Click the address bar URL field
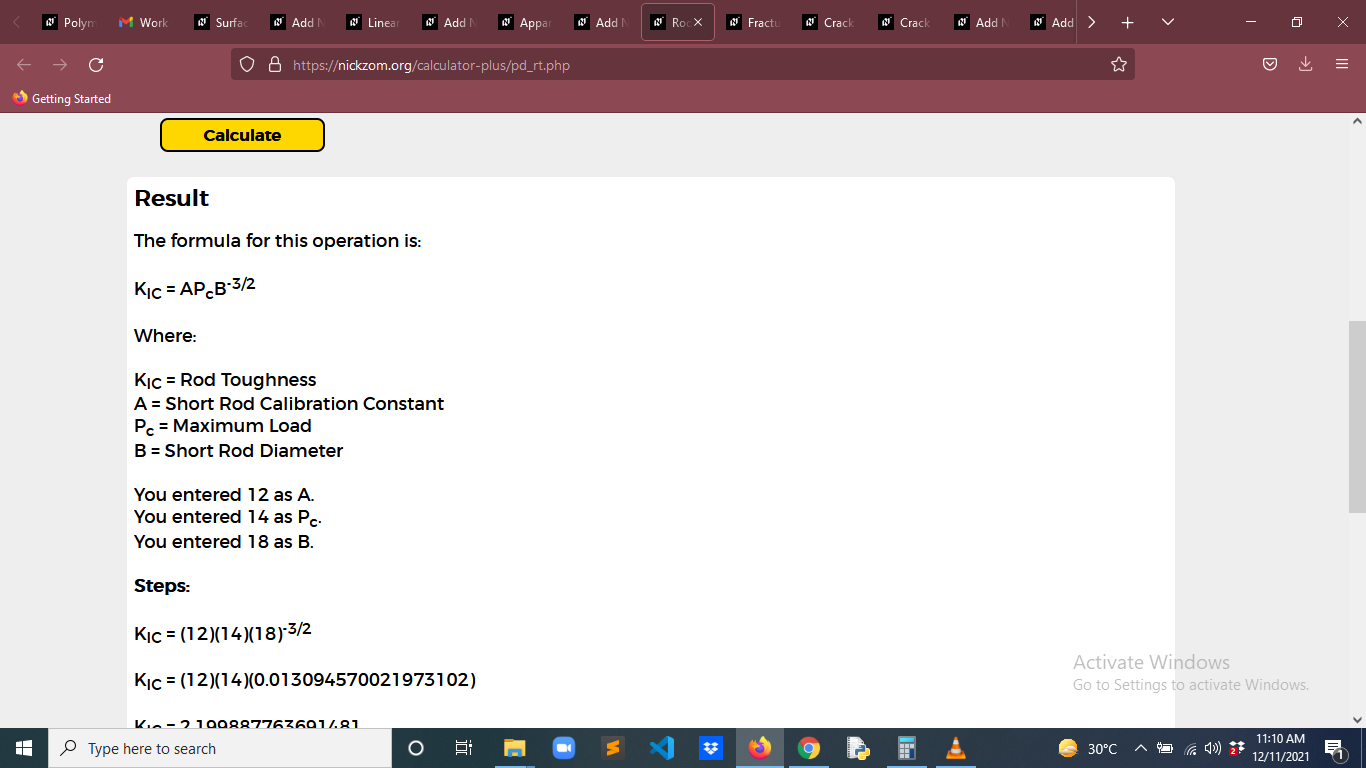 click(683, 65)
